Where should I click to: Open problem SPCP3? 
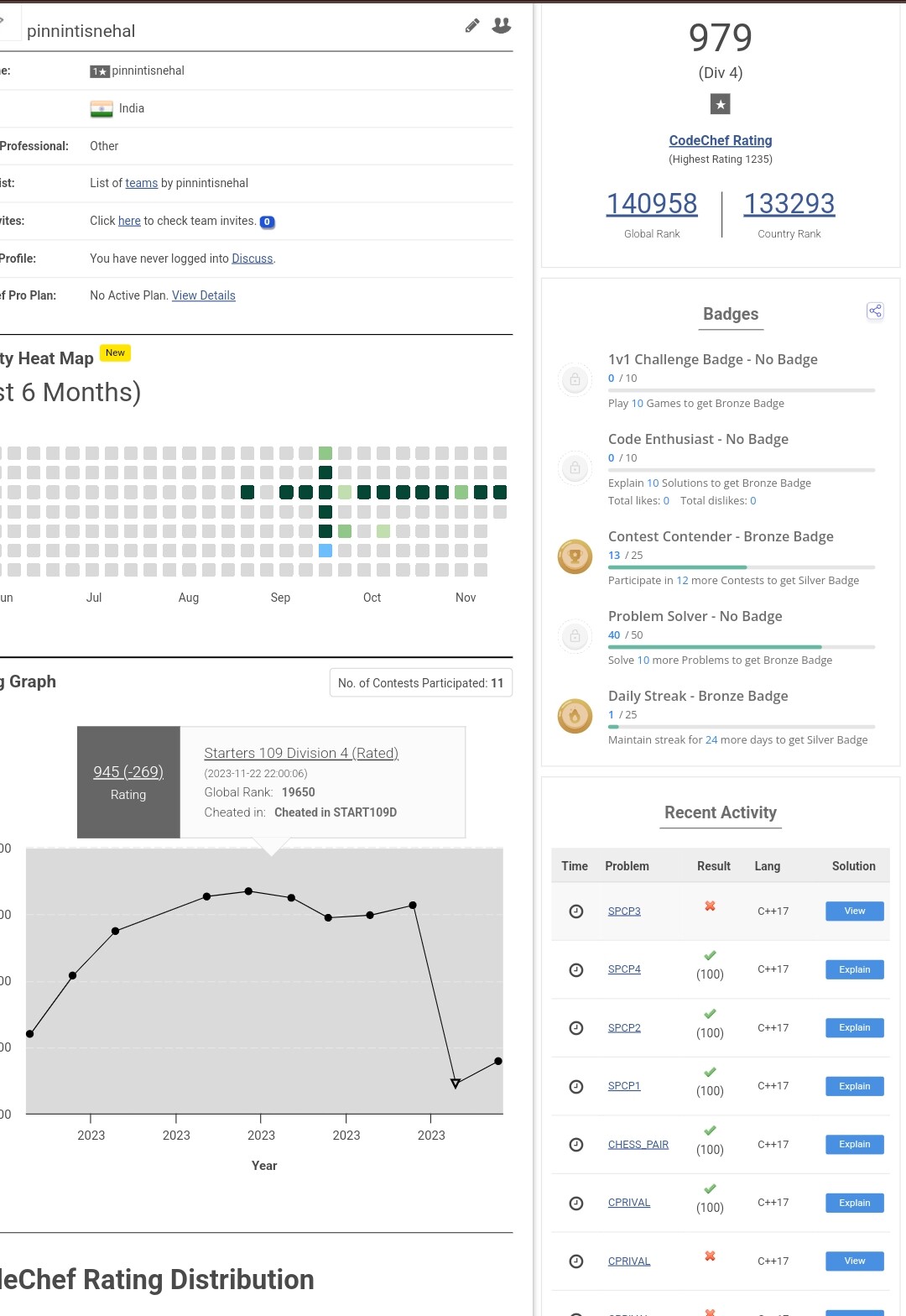[624, 911]
